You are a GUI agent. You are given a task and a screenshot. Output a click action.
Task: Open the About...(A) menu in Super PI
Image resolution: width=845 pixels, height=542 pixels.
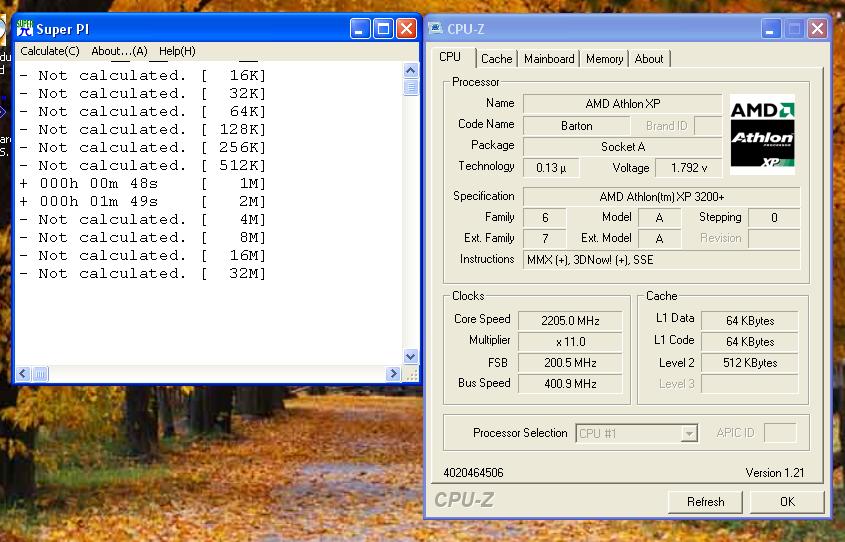click(x=119, y=51)
